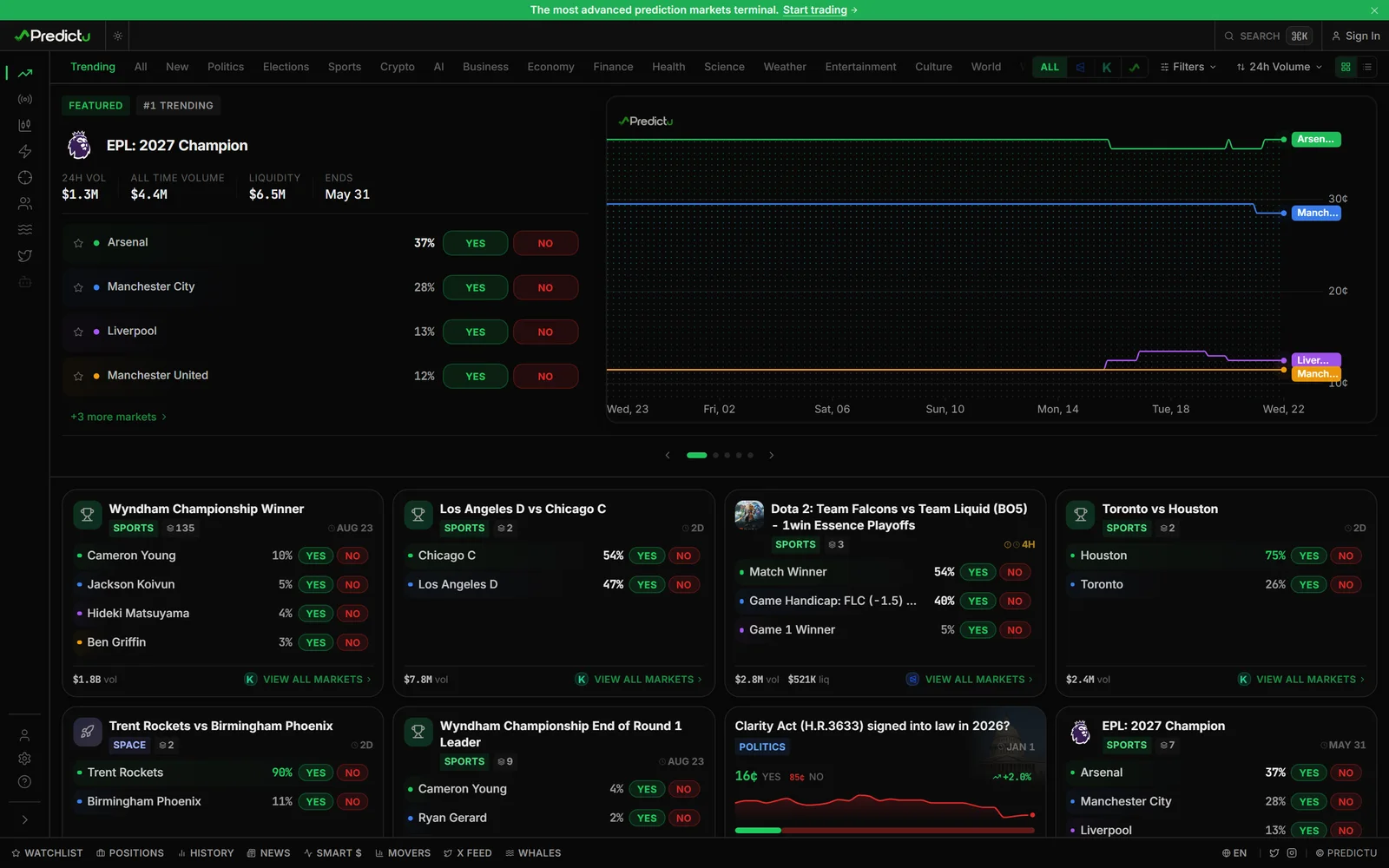Screen dimensions: 1389x868
Task: Open the candlestick chart icon in sidebar
Action: (25, 125)
